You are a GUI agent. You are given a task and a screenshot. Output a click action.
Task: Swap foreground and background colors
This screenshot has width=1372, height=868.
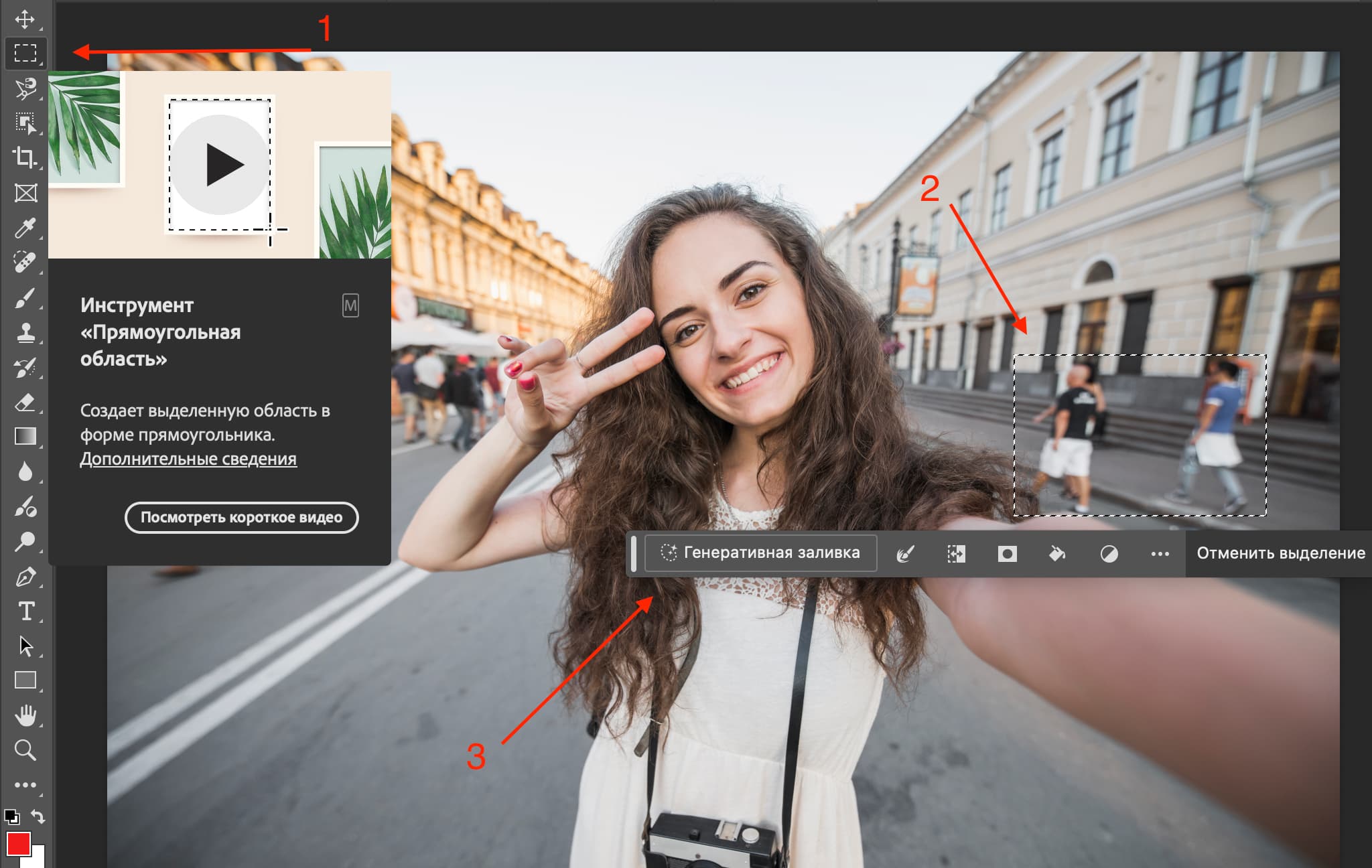click(38, 816)
